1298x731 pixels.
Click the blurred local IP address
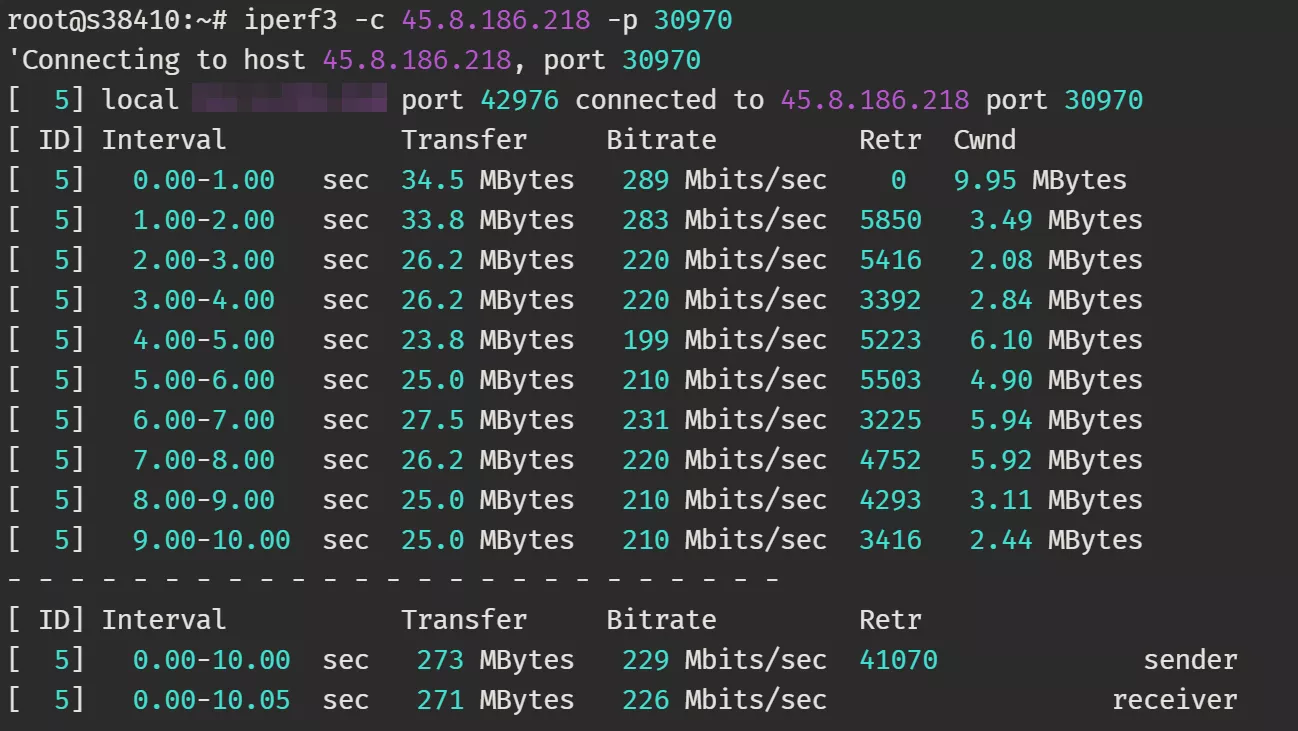[x=288, y=100]
